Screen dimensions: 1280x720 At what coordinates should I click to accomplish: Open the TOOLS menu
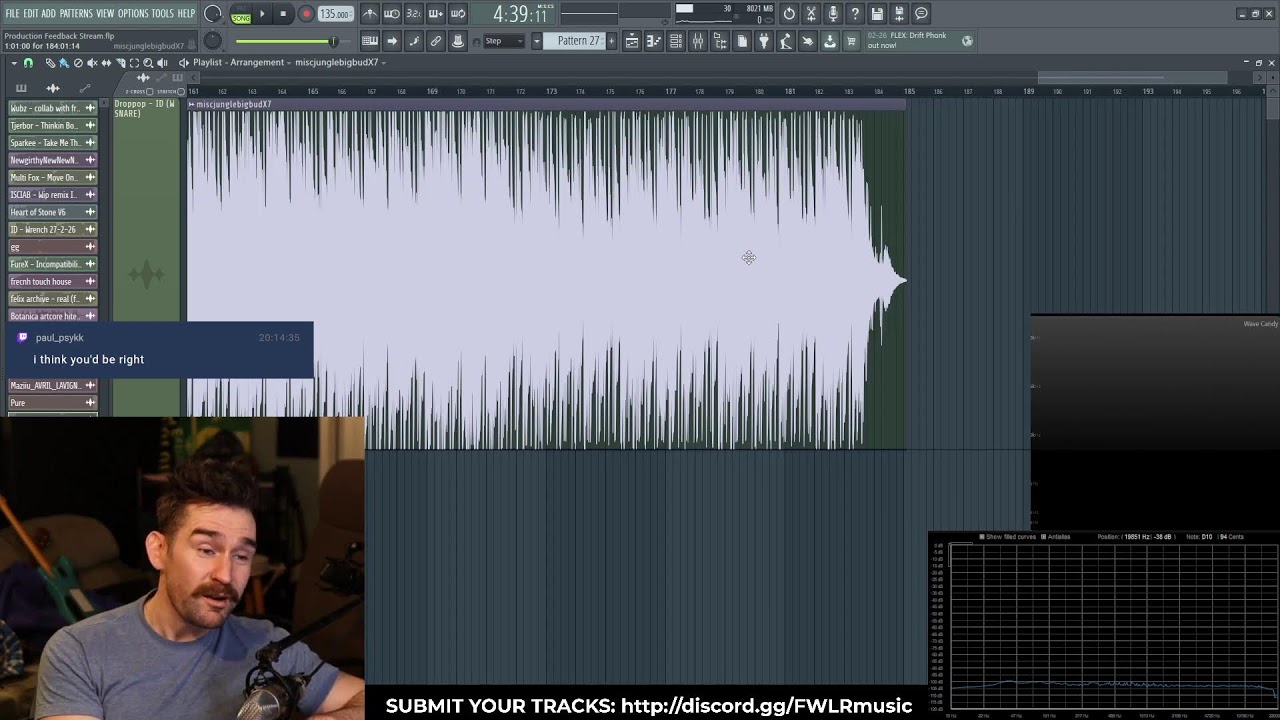162,13
